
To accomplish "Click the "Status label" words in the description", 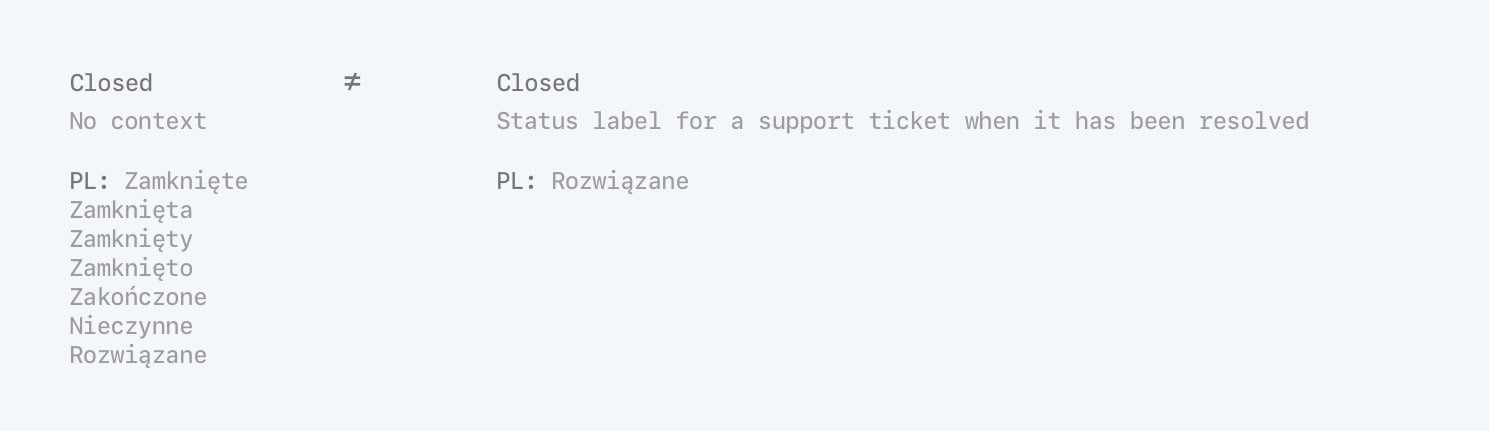I will [579, 122].
